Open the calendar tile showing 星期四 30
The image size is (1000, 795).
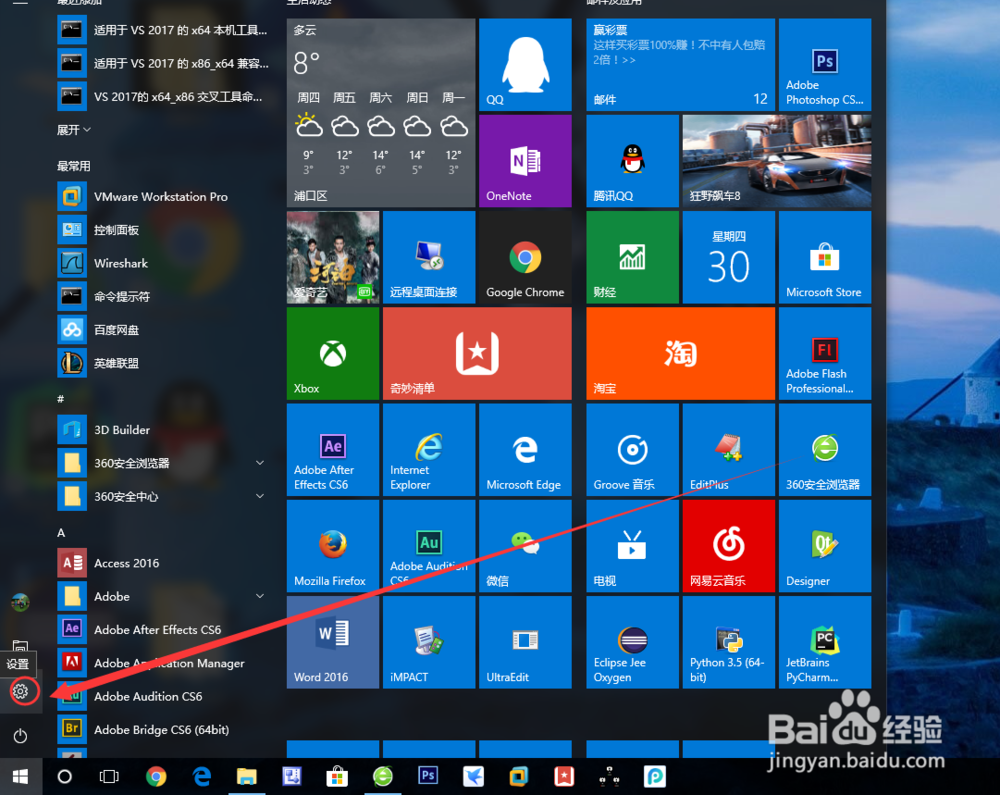pos(728,257)
